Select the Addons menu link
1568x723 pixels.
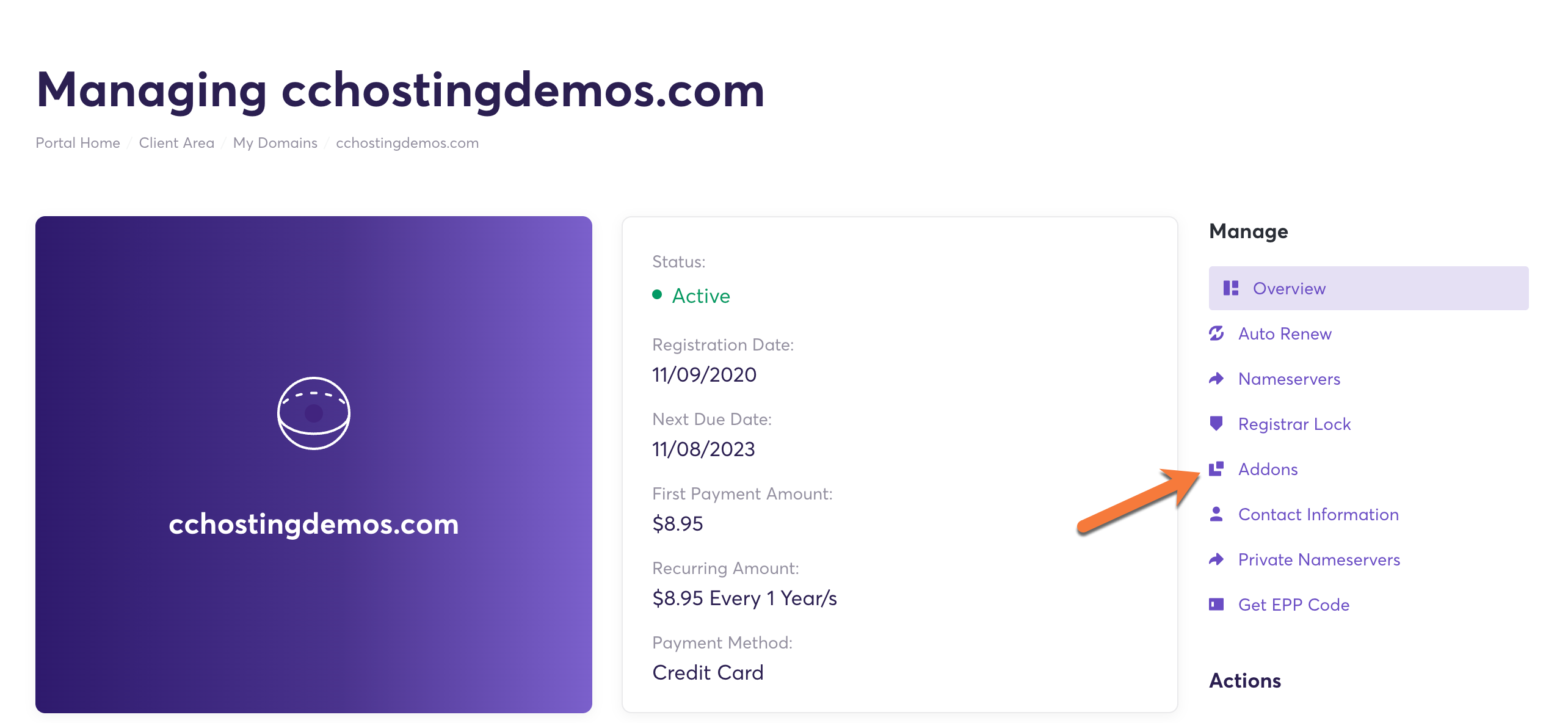coord(1268,469)
